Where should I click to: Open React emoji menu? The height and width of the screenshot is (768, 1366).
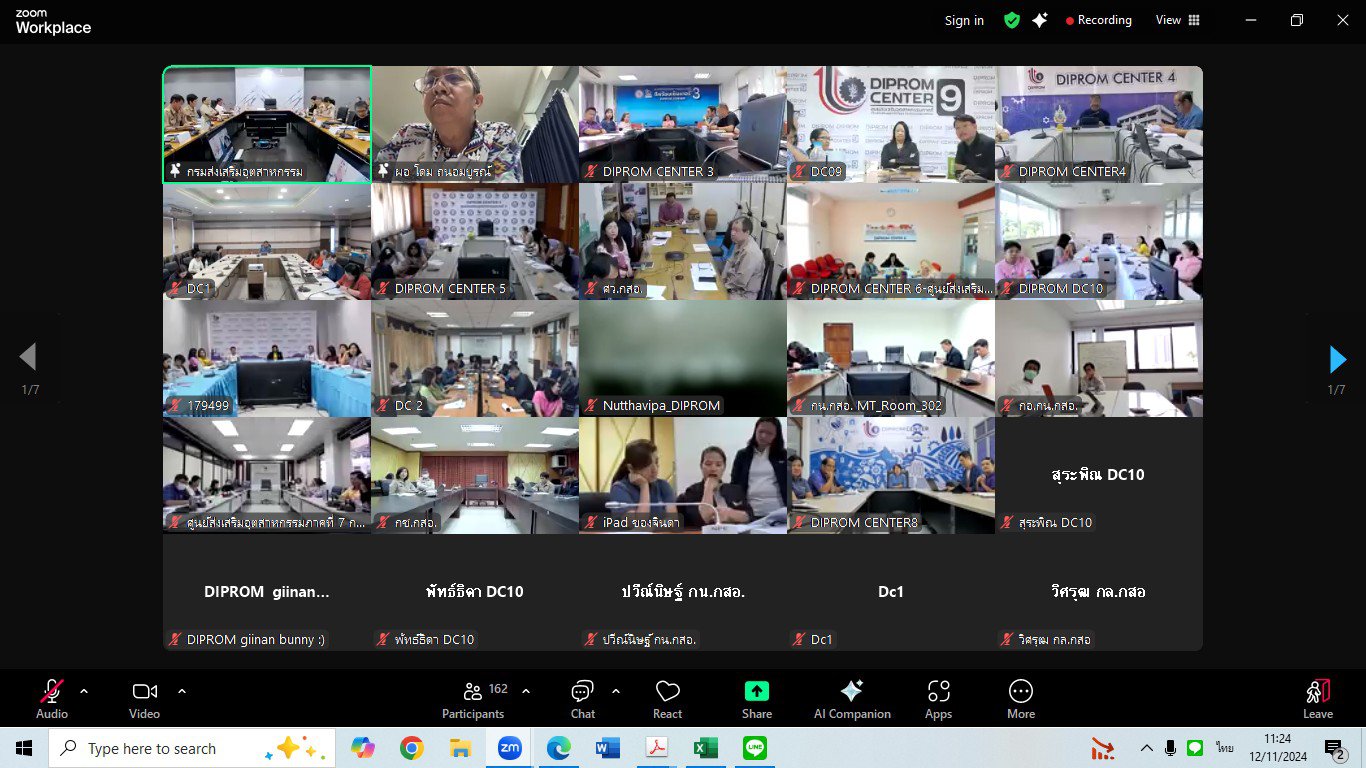pyautogui.click(x=667, y=699)
